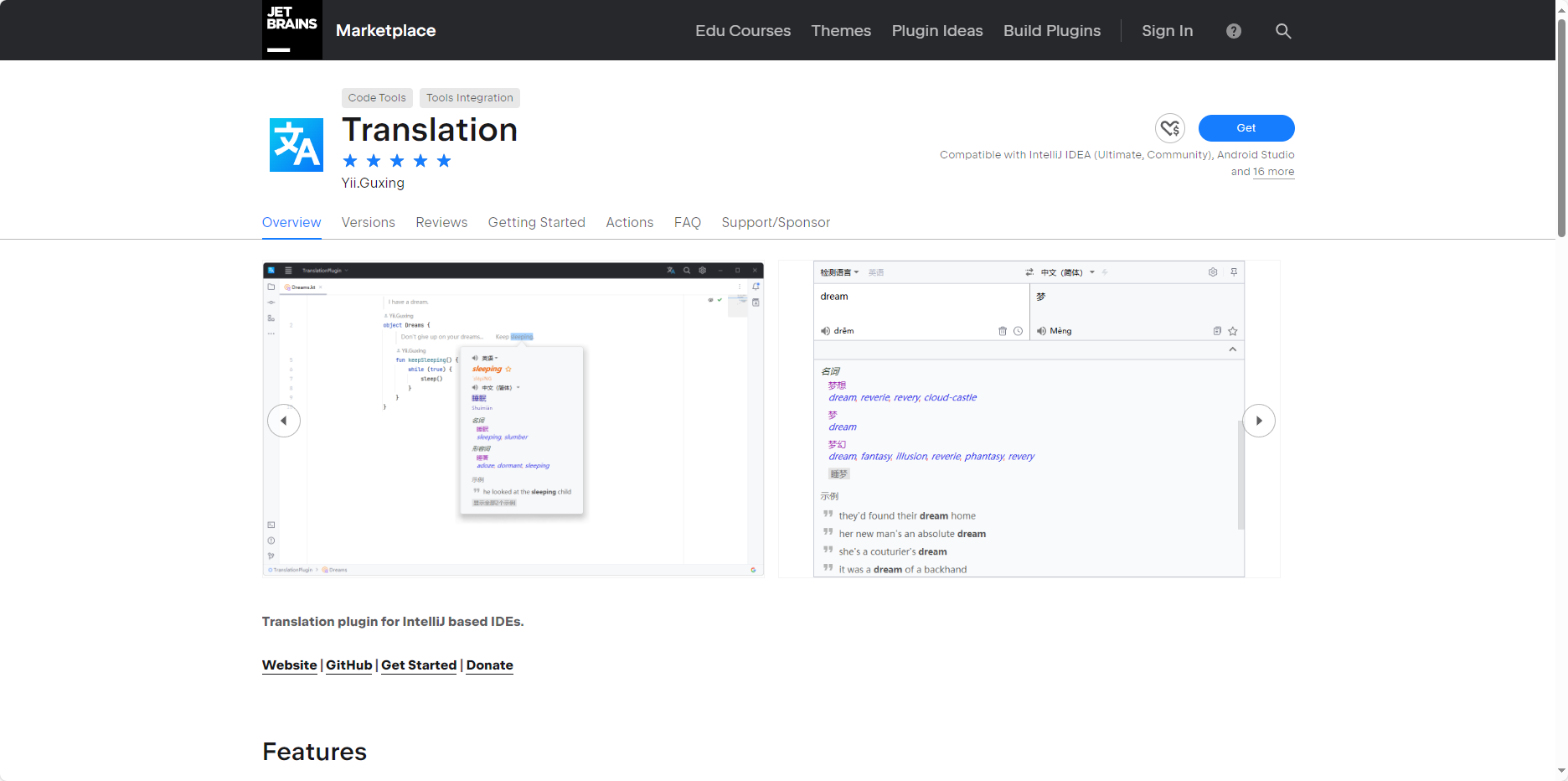Image resolution: width=1568 pixels, height=781 pixels.
Task: Open the Donate link
Action: point(489,665)
